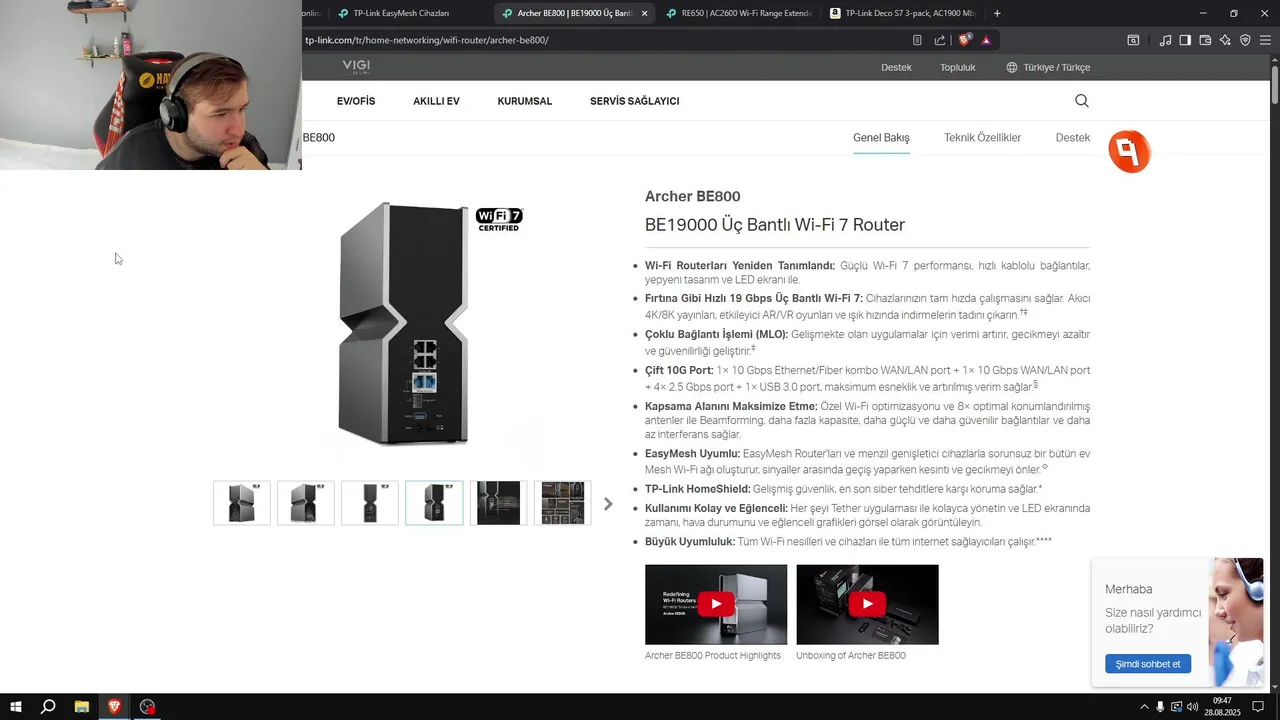This screenshot has height=720, width=1280.
Task: Click Destek link in top bar
Action: 896,68
